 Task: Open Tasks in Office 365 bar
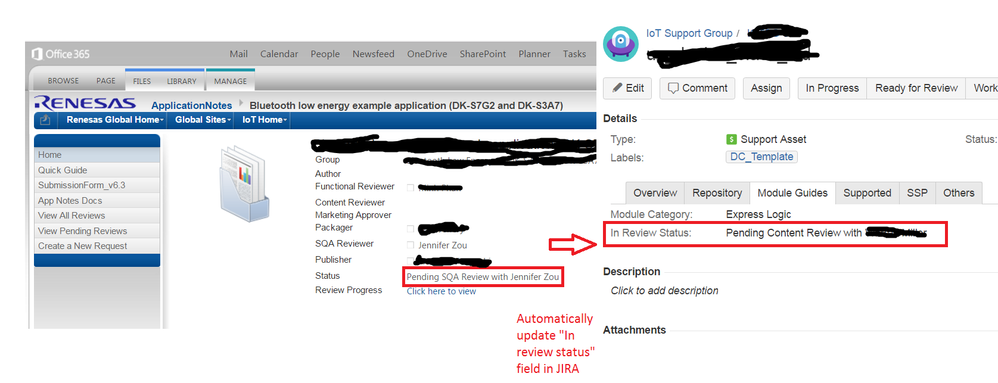pos(574,54)
